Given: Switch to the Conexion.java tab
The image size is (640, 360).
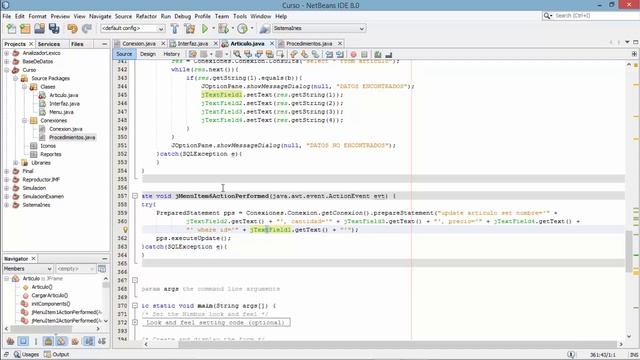Looking at the screenshot, I should 139,43.
